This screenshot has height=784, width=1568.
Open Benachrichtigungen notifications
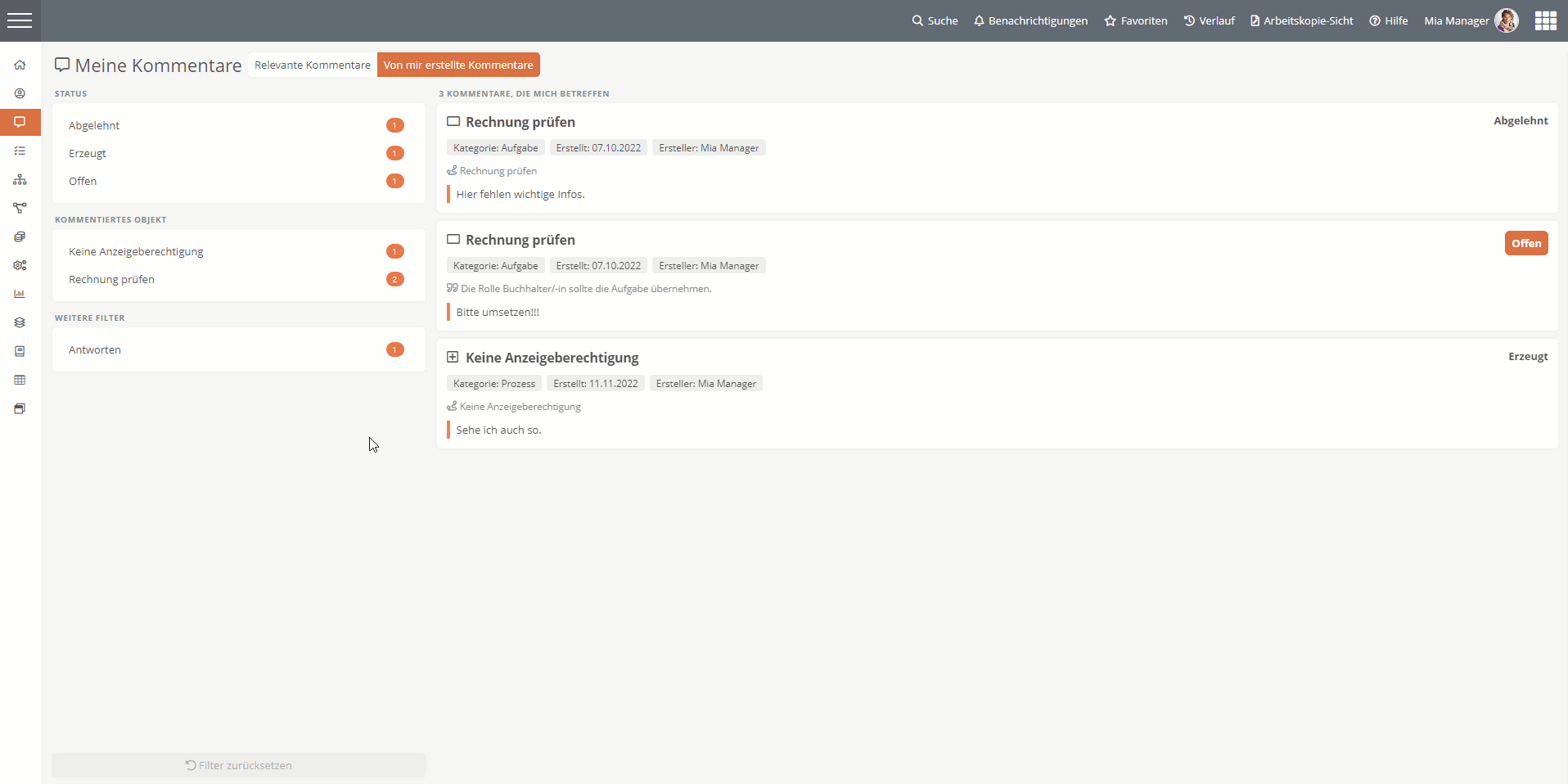[x=1030, y=20]
